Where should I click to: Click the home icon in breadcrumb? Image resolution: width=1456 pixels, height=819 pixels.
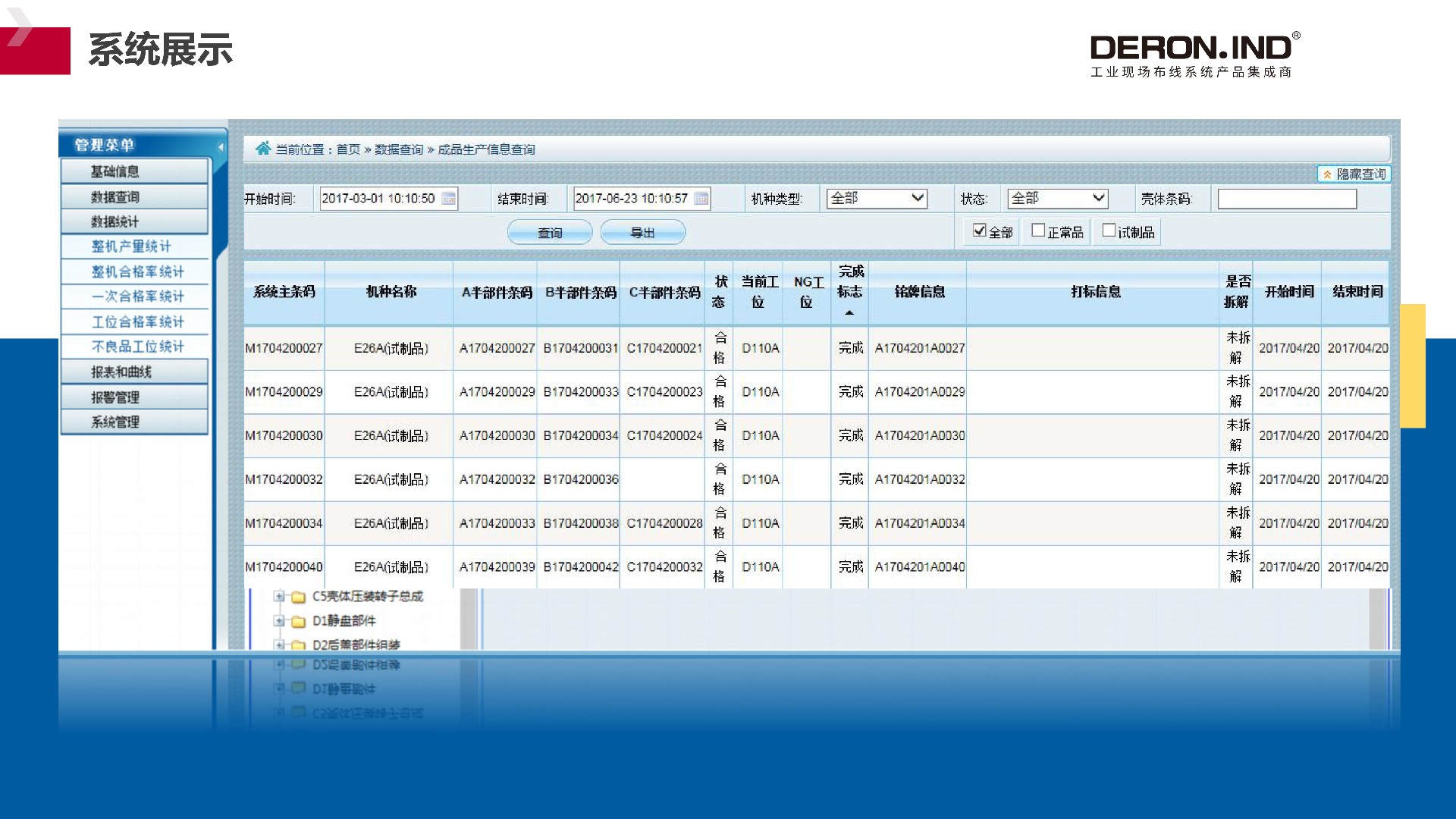[x=262, y=149]
